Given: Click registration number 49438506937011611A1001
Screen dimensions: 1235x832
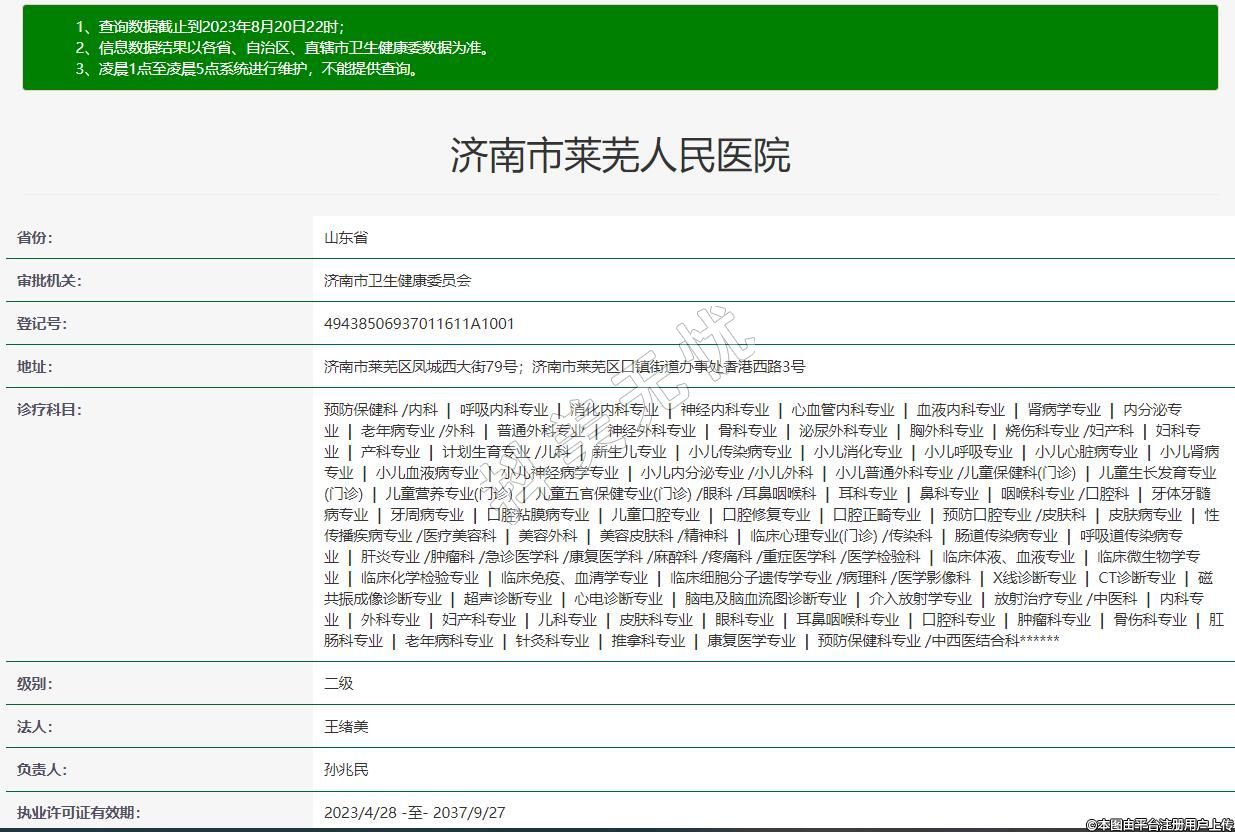Looking at the screenshot, I should 419,324.
